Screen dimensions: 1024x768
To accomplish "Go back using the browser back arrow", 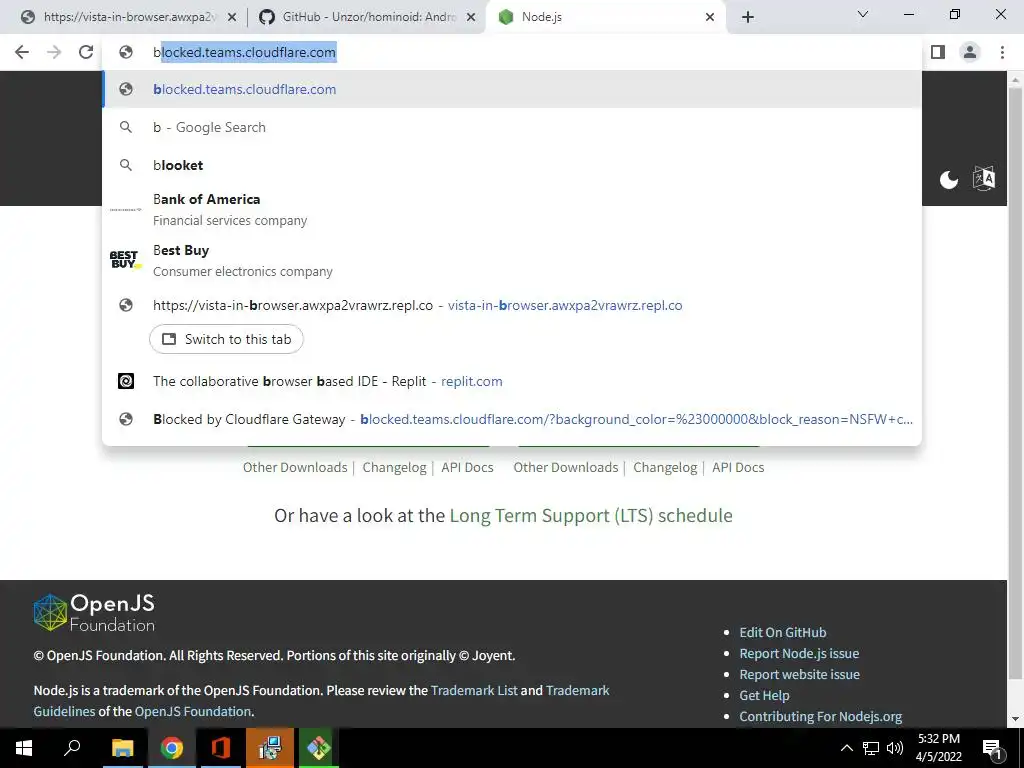I will click(x=22, y=52).
